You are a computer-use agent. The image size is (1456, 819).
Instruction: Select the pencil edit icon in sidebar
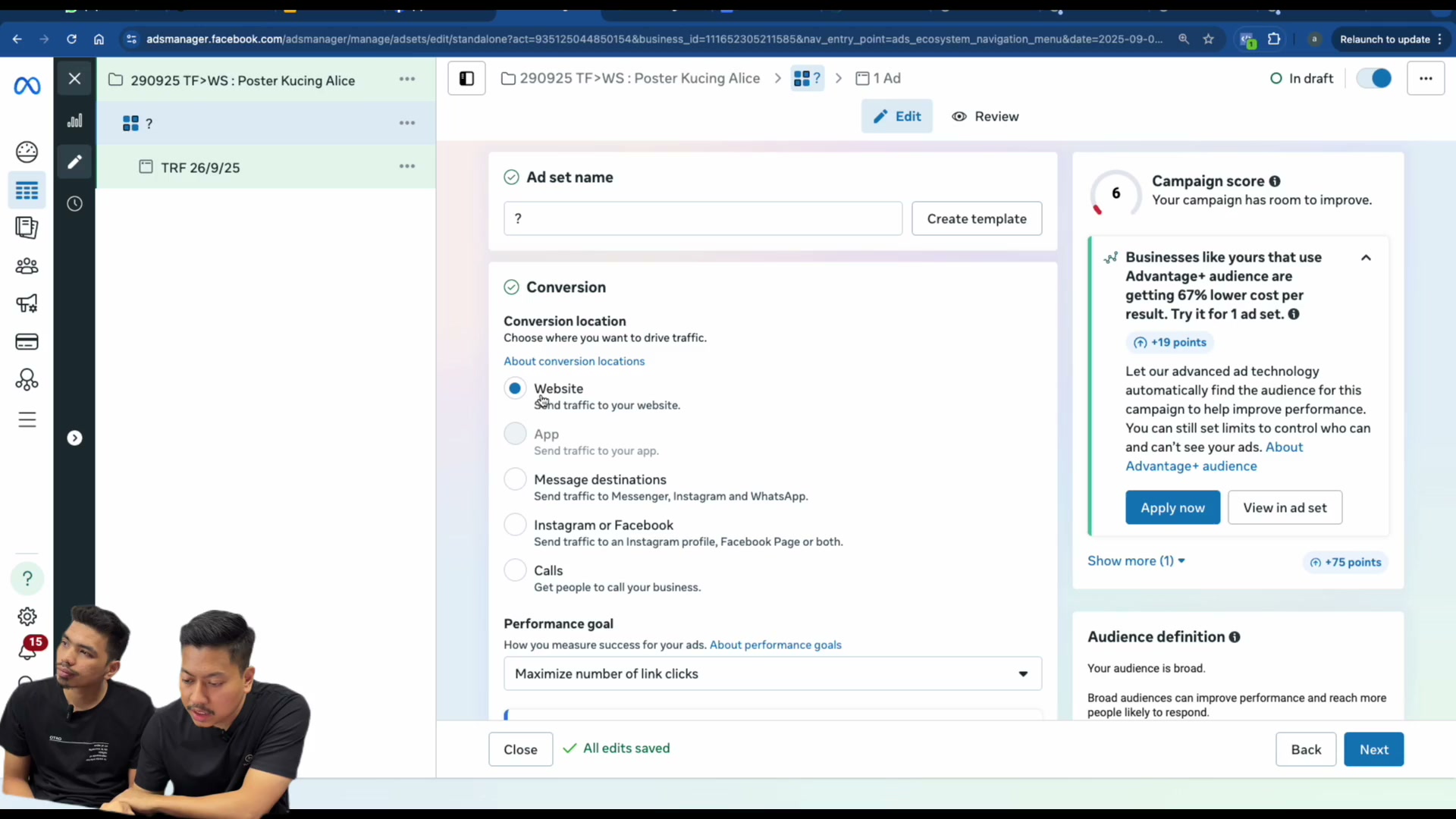(x=74, y=162)
